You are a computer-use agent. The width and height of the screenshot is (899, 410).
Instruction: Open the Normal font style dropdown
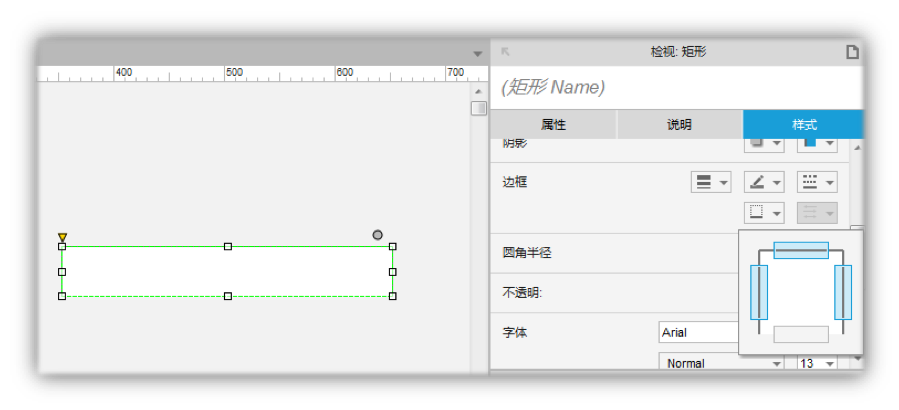click(x=722, y=363)
